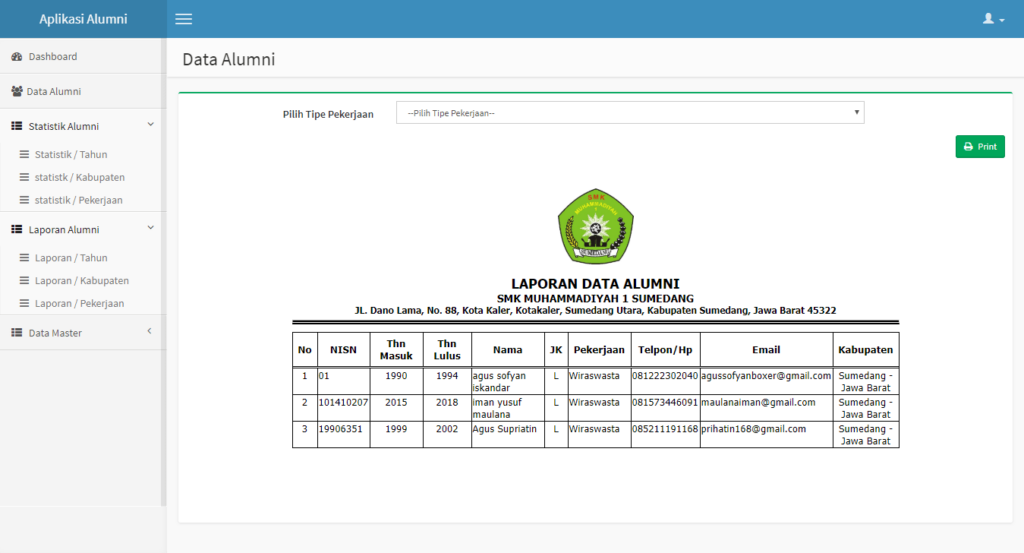Click the Aplikasi Alumni brand link

(x=83, y=19)
